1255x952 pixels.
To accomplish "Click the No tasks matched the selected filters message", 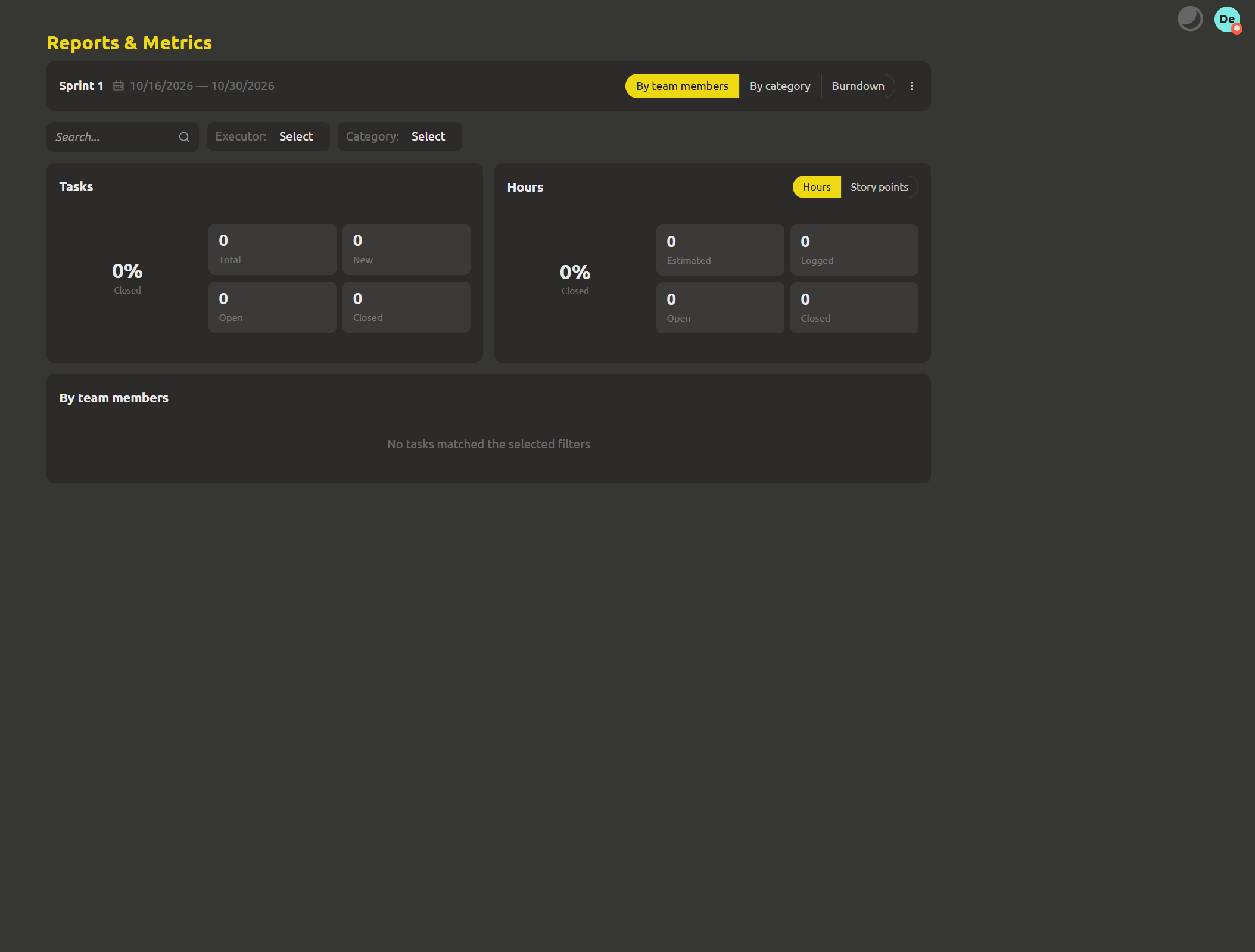I will point(488,444).
